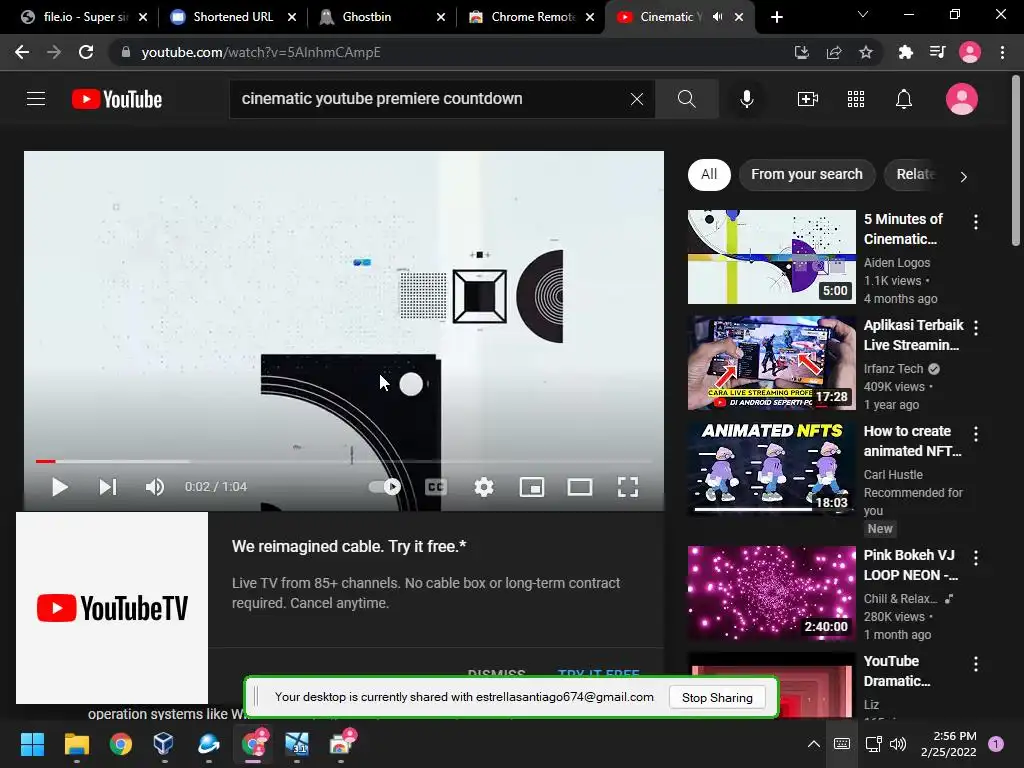Open File Explorer from taskbar

(76, 744)
